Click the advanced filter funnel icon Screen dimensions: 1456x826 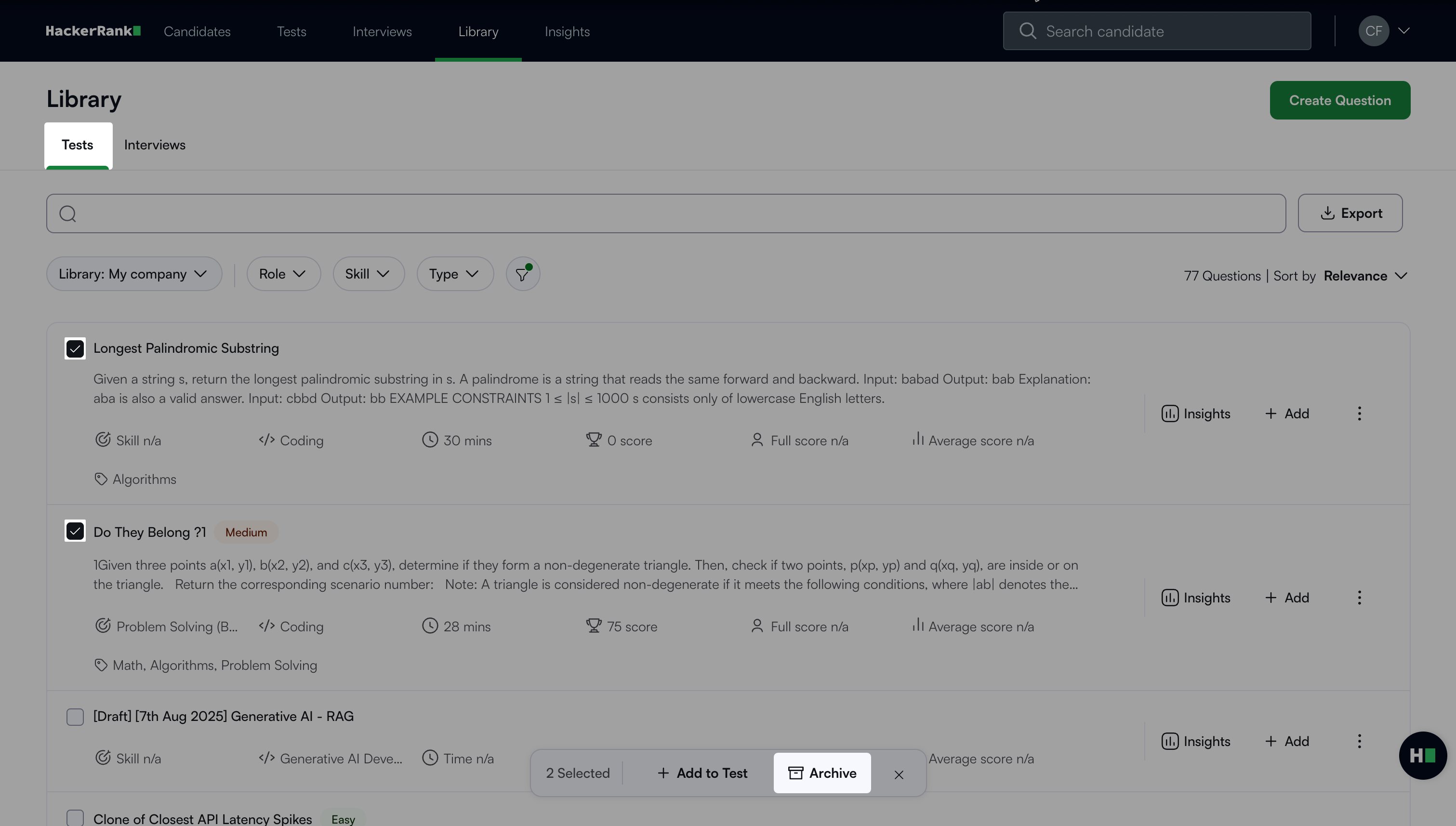coord(522,274)
